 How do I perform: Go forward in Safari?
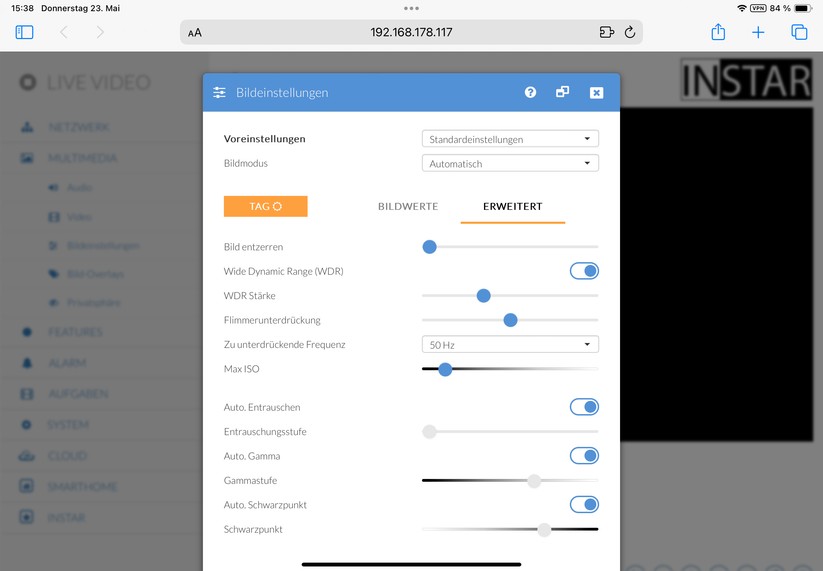point(100,33)
